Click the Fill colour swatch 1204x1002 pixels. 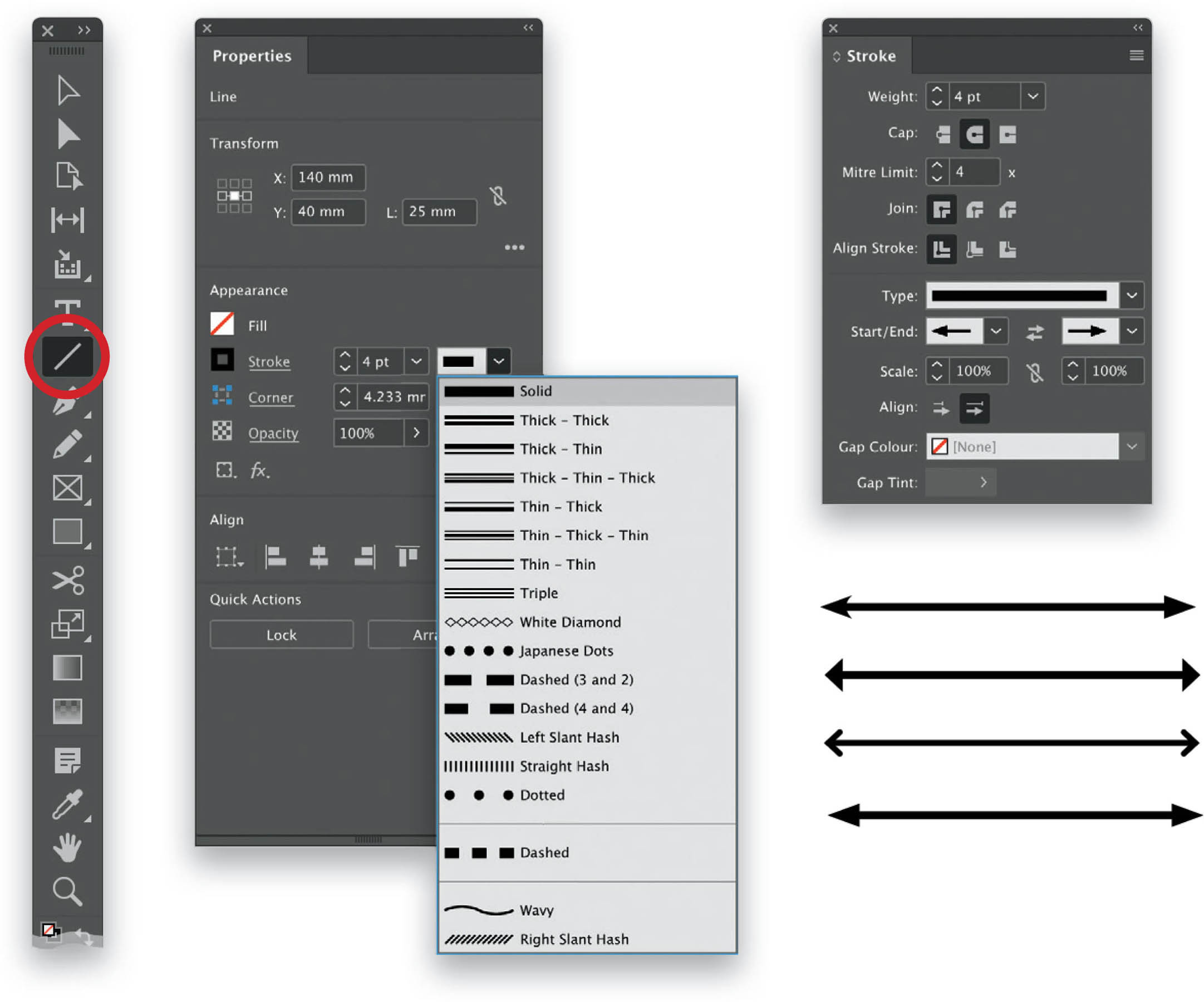pos(222,324)
